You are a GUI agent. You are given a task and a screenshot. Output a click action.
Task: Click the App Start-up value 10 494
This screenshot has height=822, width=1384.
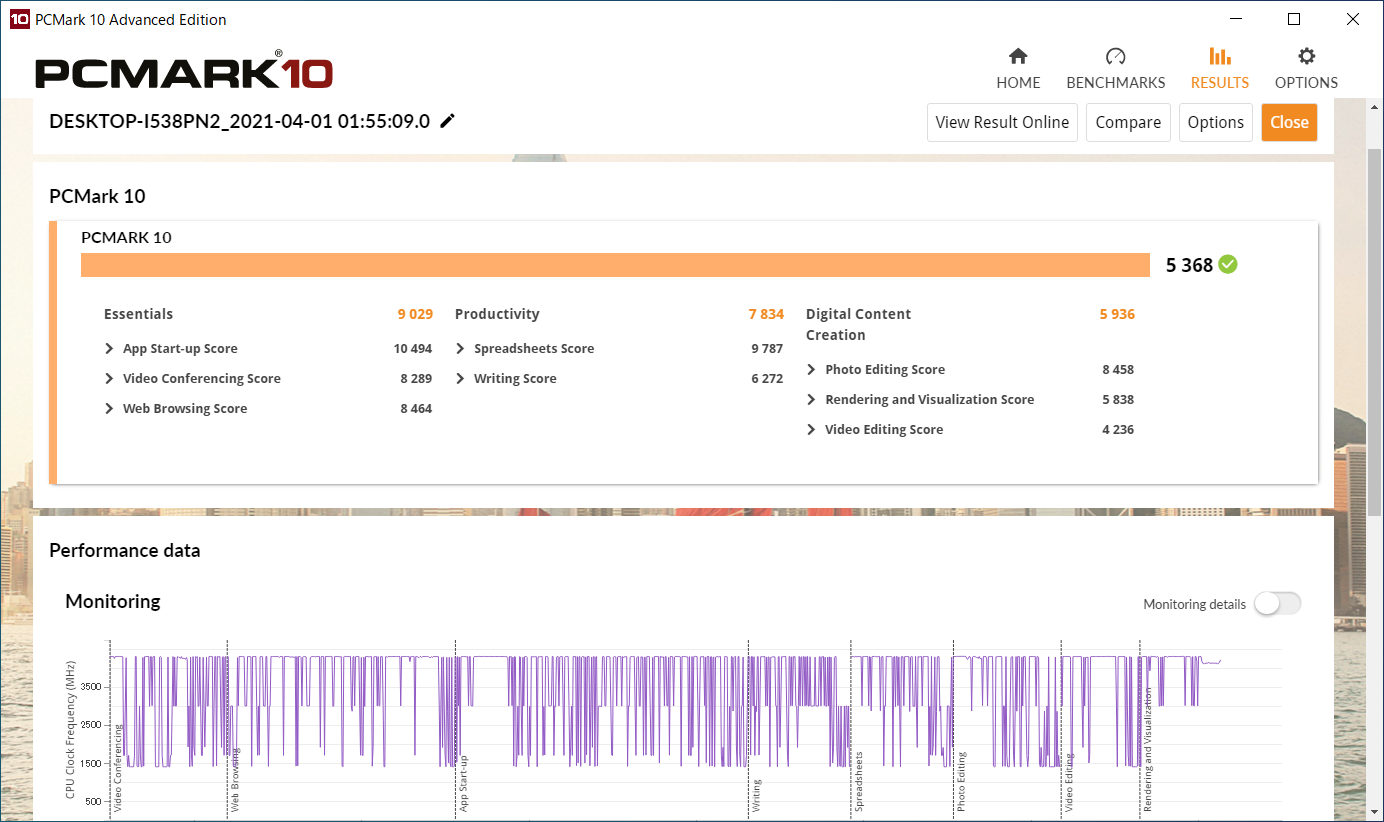click(413, 348)
